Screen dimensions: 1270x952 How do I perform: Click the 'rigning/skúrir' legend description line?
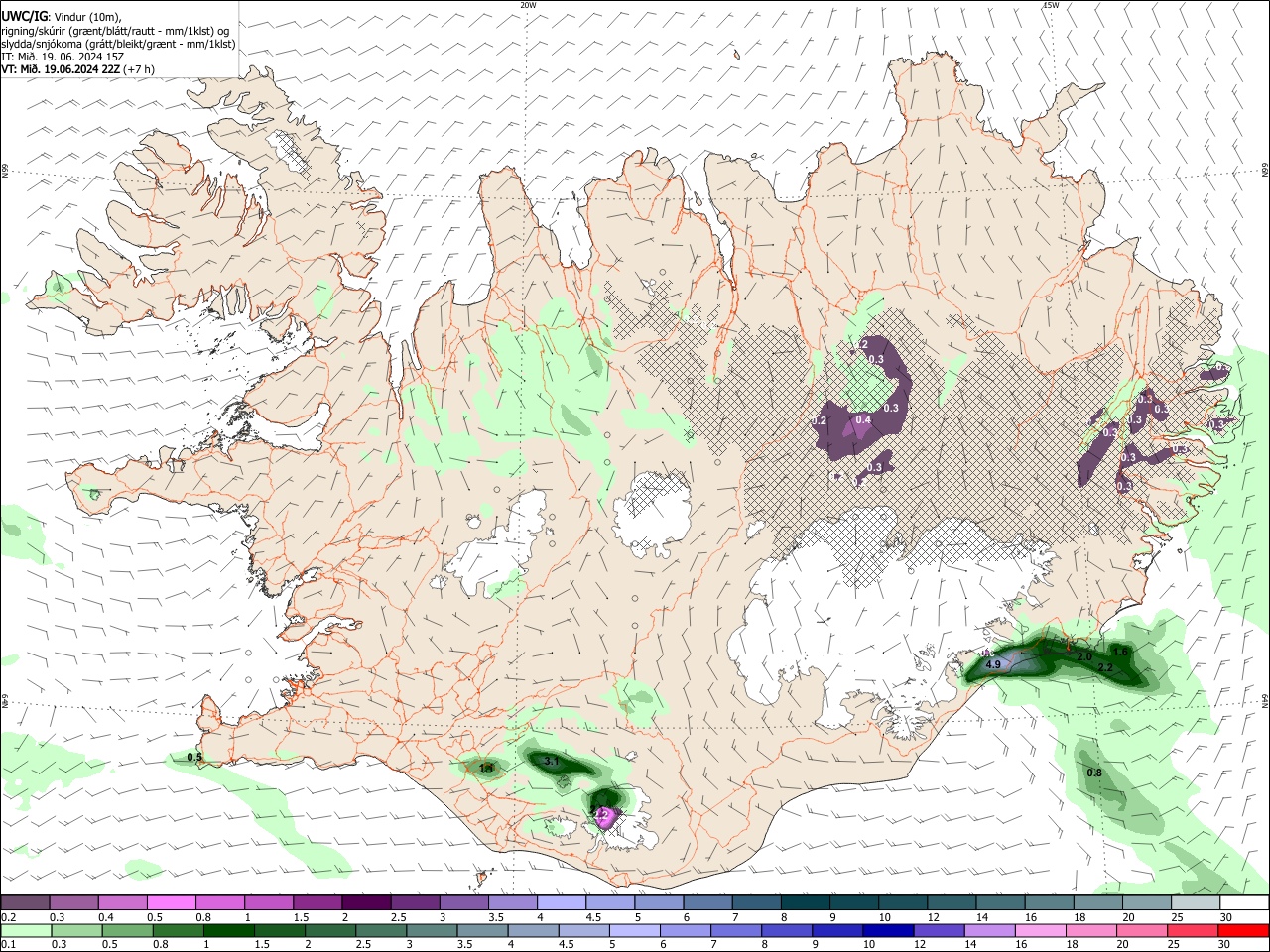(x=114, y=30)
